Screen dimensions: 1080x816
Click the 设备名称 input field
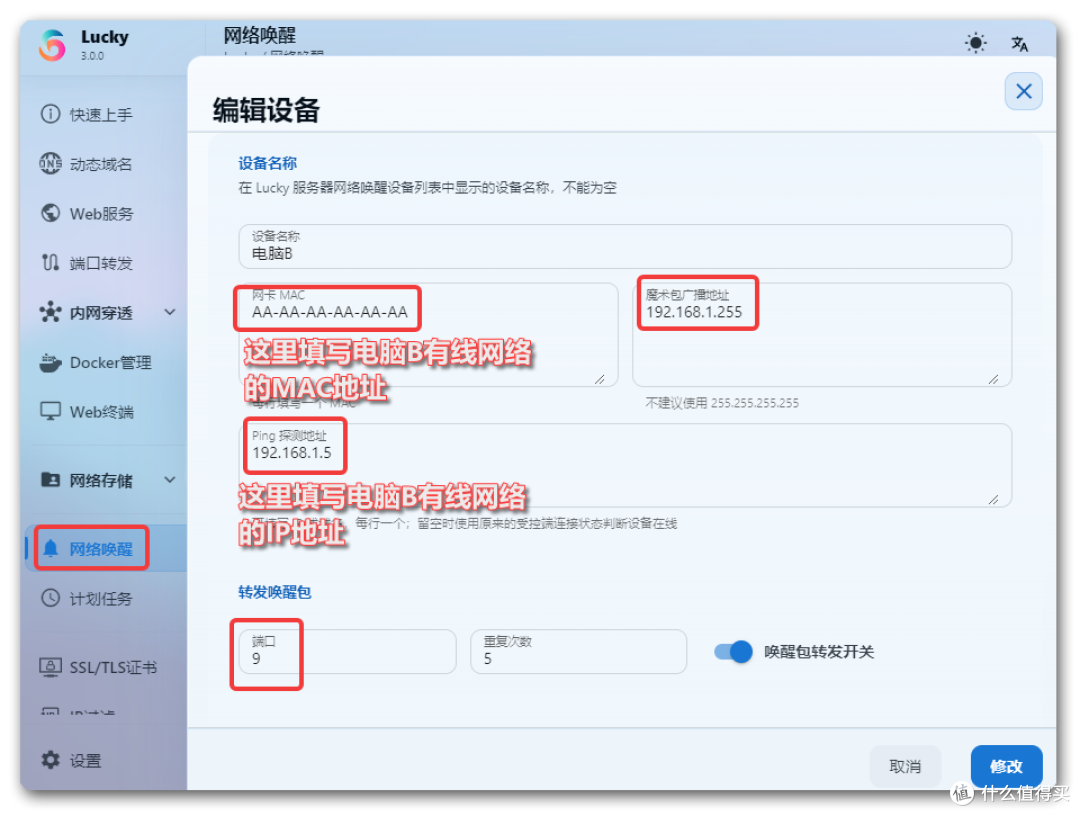(x=625, y=246)
